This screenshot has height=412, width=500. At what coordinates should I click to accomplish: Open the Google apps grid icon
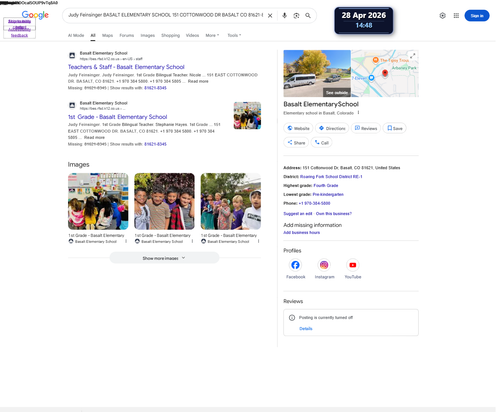pyautogui.click(x=456, y=16)
